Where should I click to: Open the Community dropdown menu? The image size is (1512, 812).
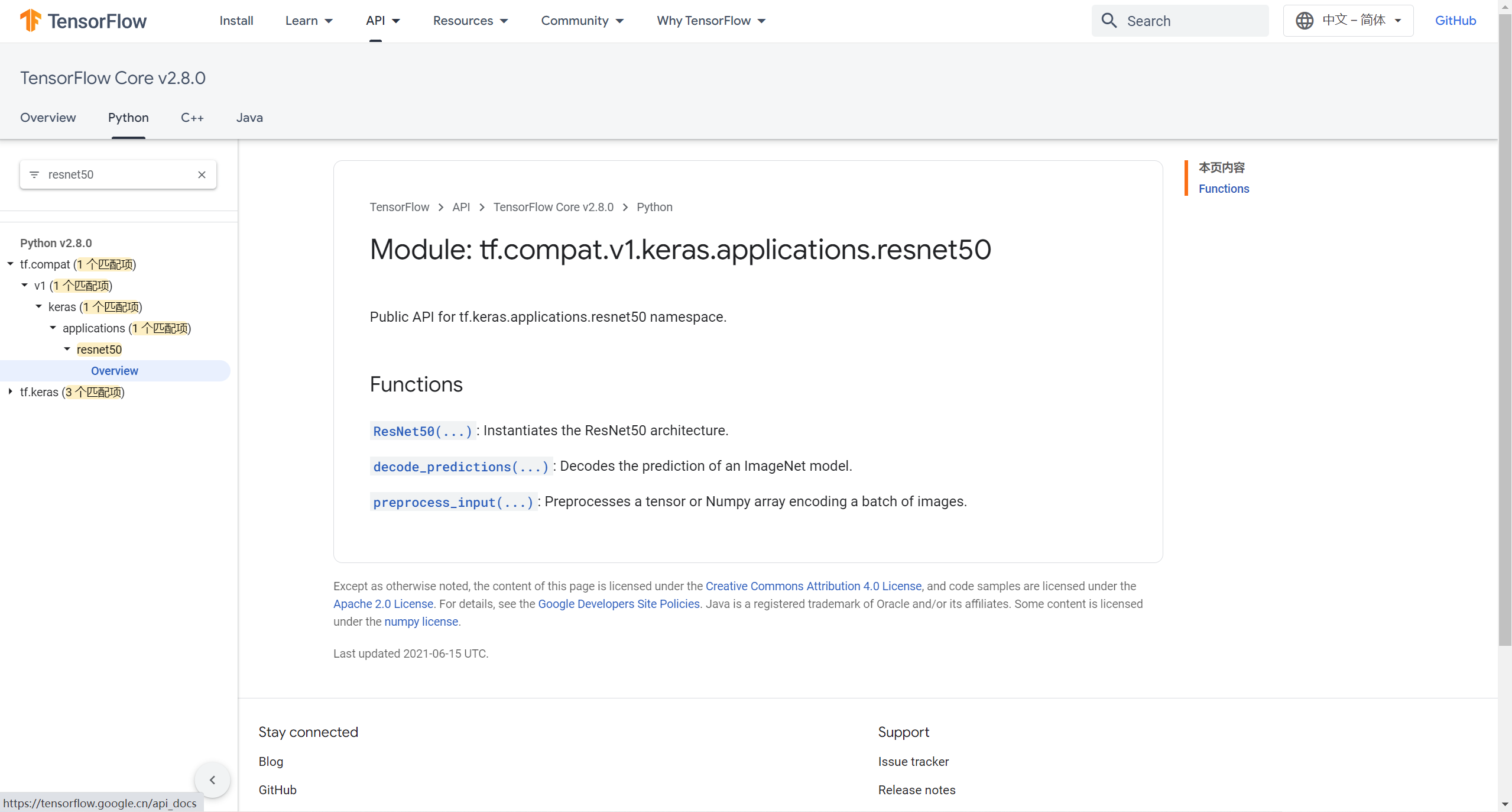(582, 21)
